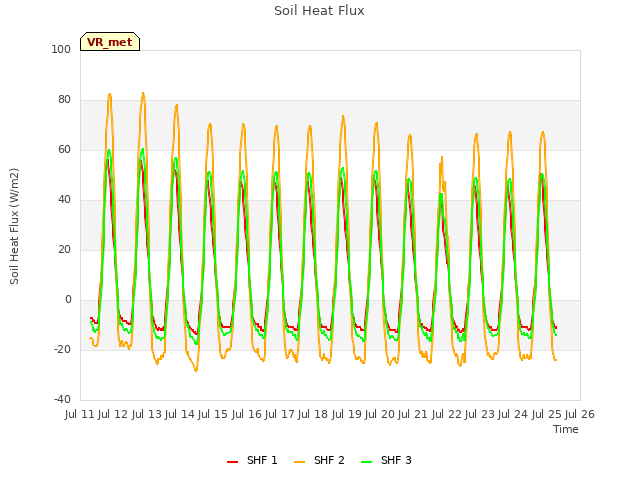Toggle the SHF 3 series in legend
This screenshot has width=640, height=480.
pos(387,460)
